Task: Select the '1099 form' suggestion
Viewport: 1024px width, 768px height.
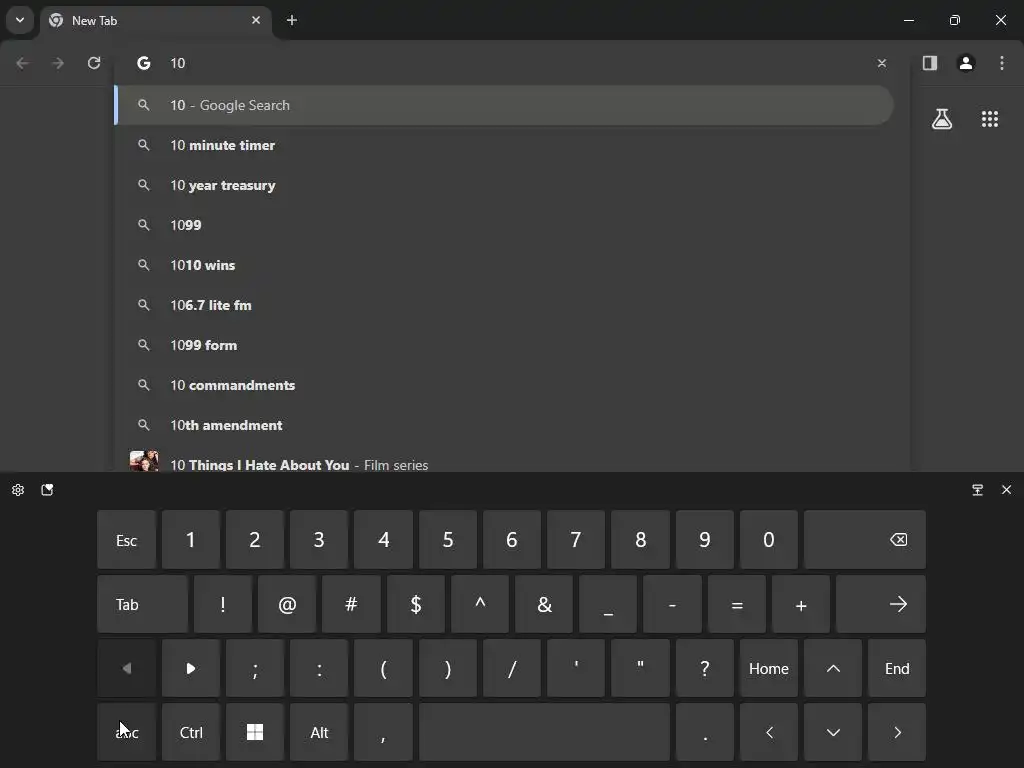Action: tap(504, 345)
